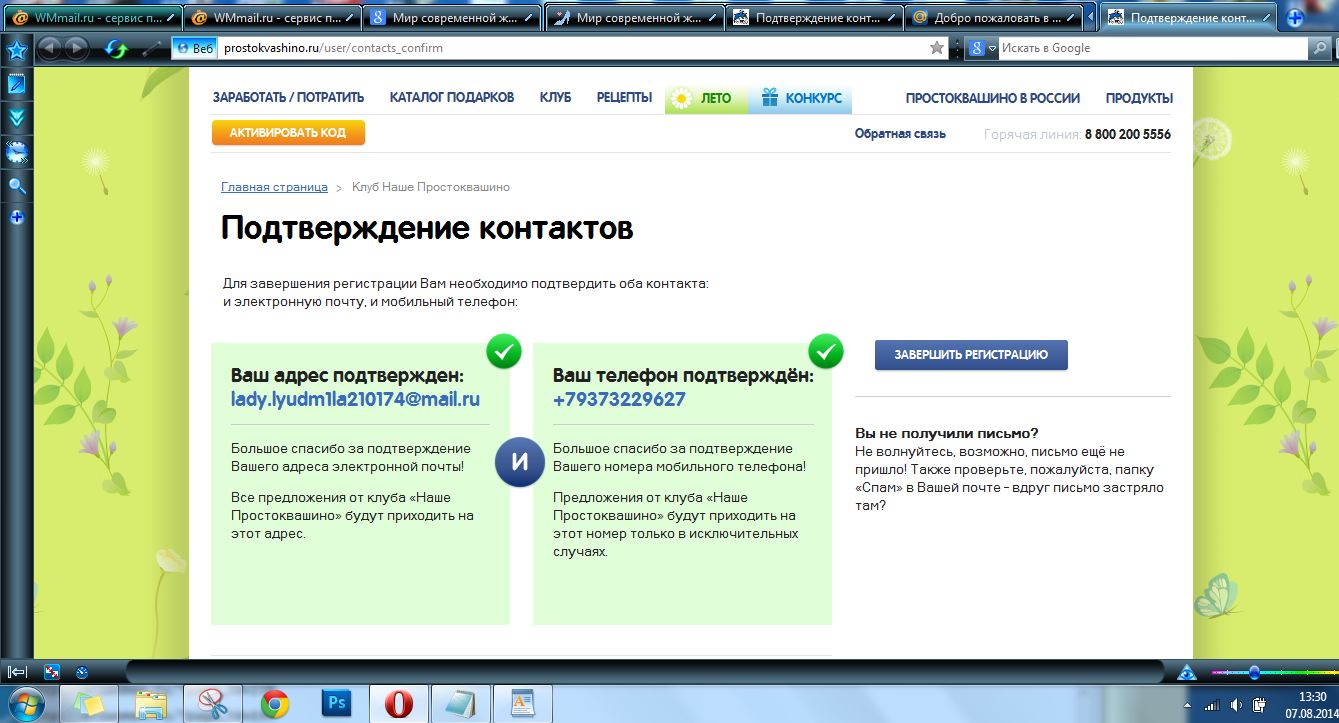The image size is (1339, 723).
Task: Open the downloads panel in sidebar
Action: (16, 118)
